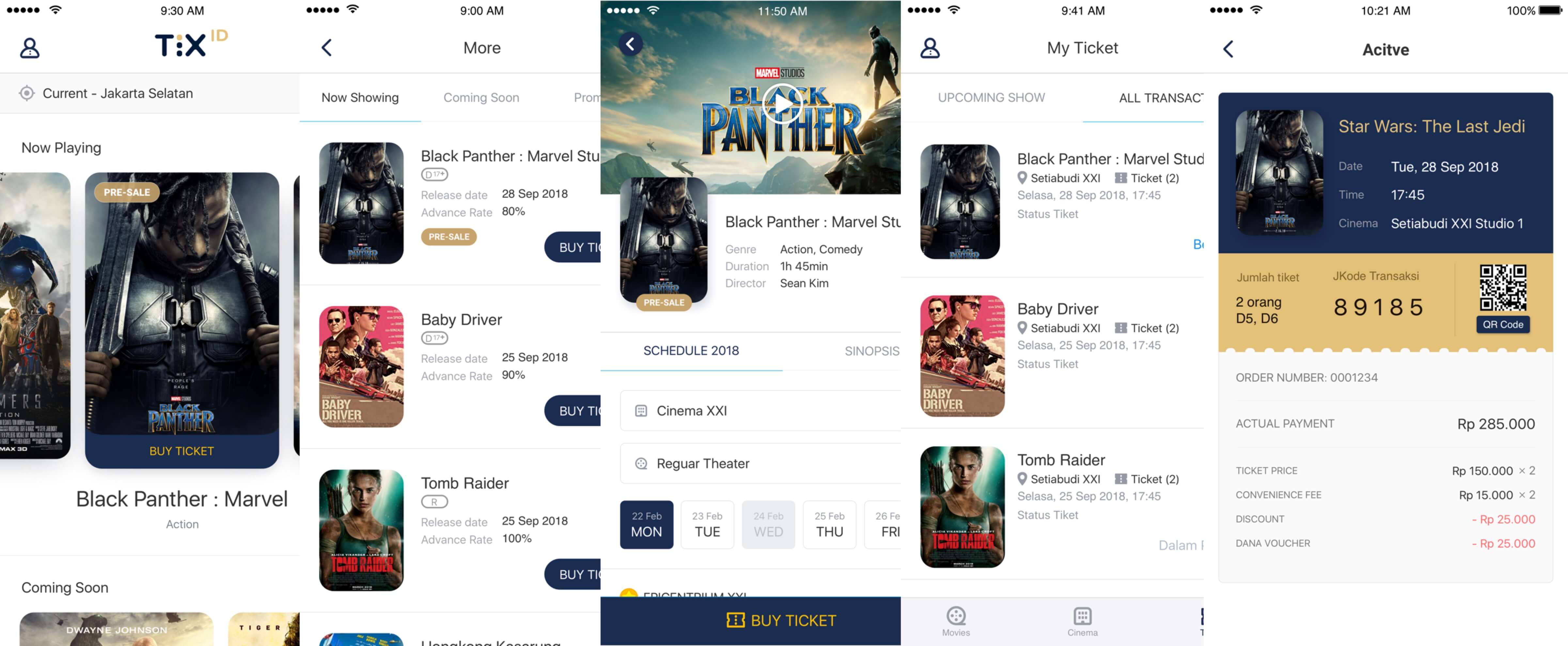Tap location target icon beside Jakarta Selatan
This screenshot has width=1568, height=646.
(x=26, y=93)
